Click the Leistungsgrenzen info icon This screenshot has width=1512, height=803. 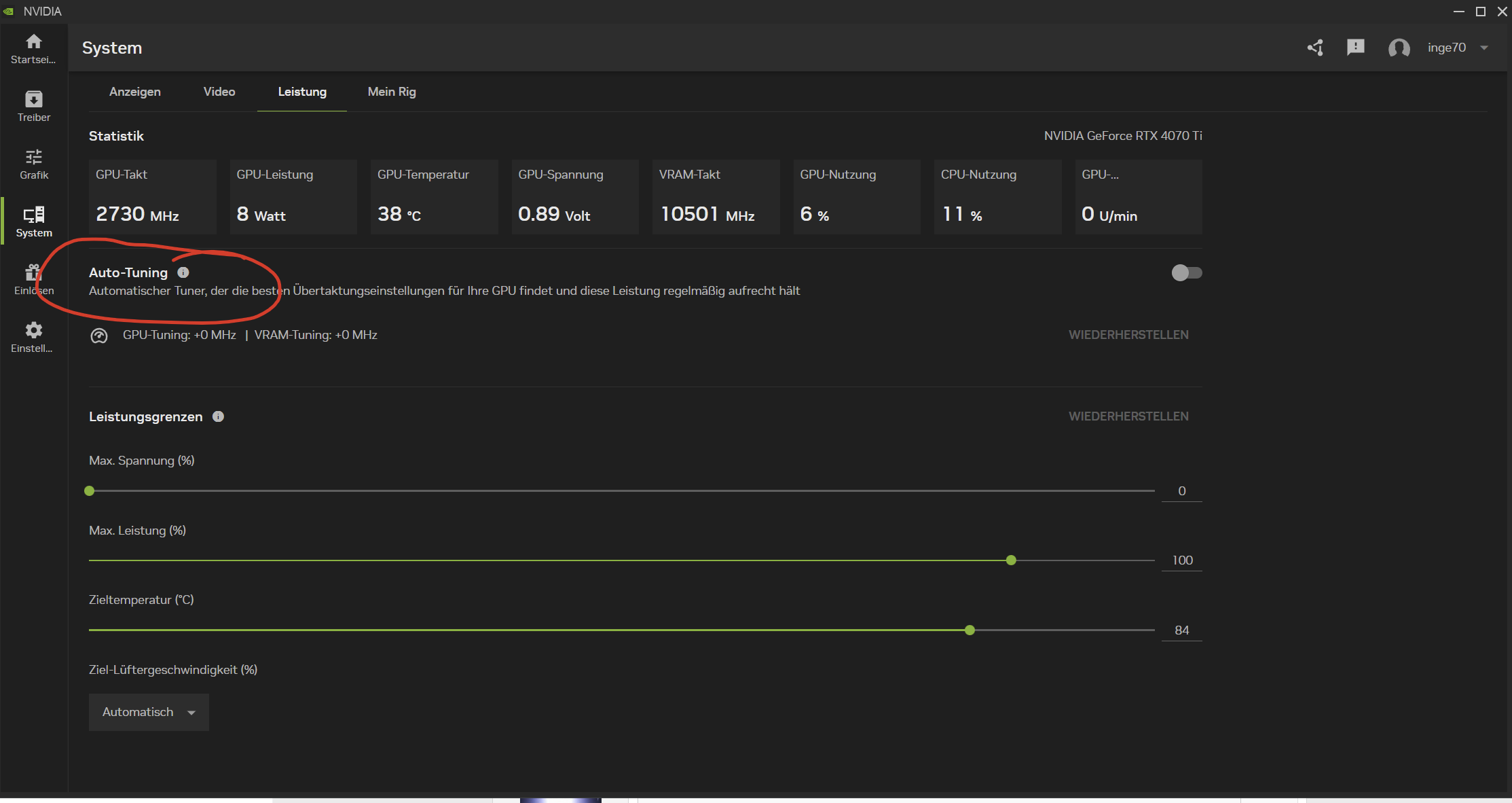pyautogui.click(x=218, y=416)
